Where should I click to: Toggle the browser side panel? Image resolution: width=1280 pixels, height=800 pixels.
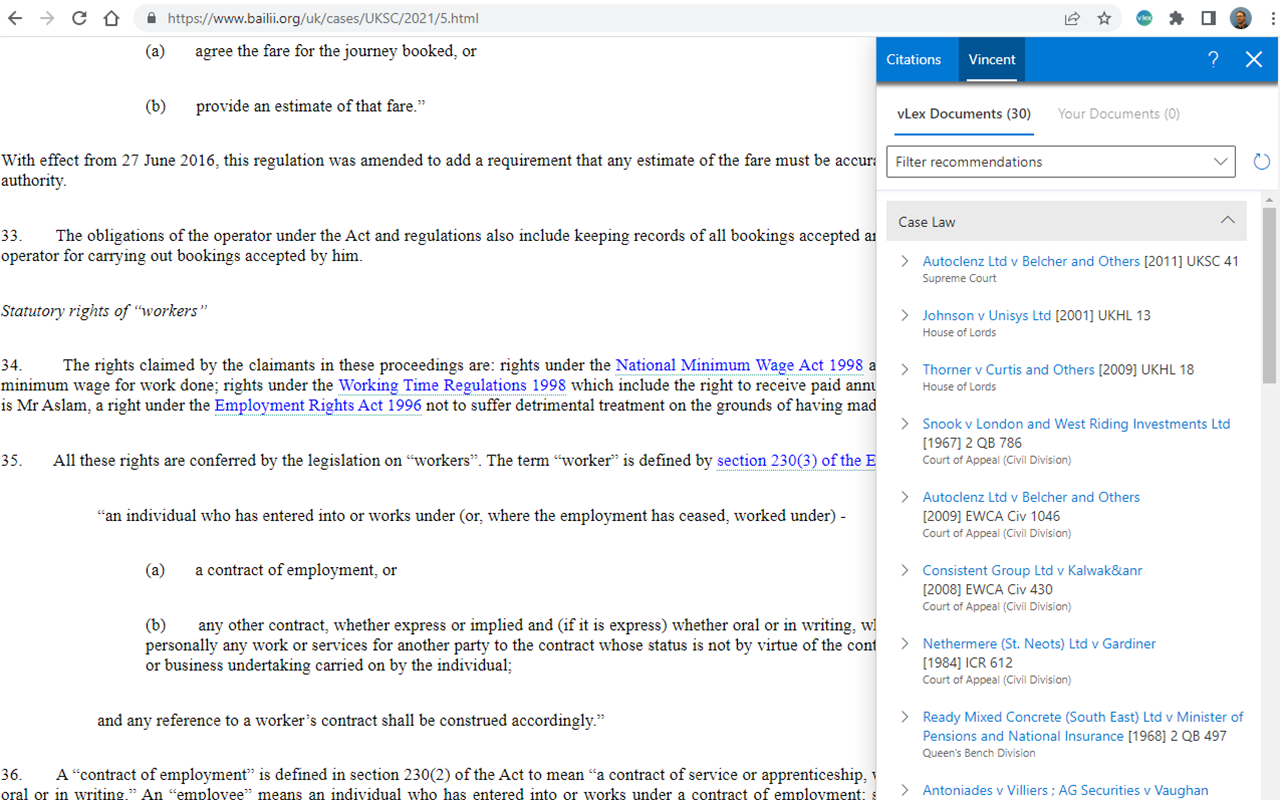[x=1208, y=18]
